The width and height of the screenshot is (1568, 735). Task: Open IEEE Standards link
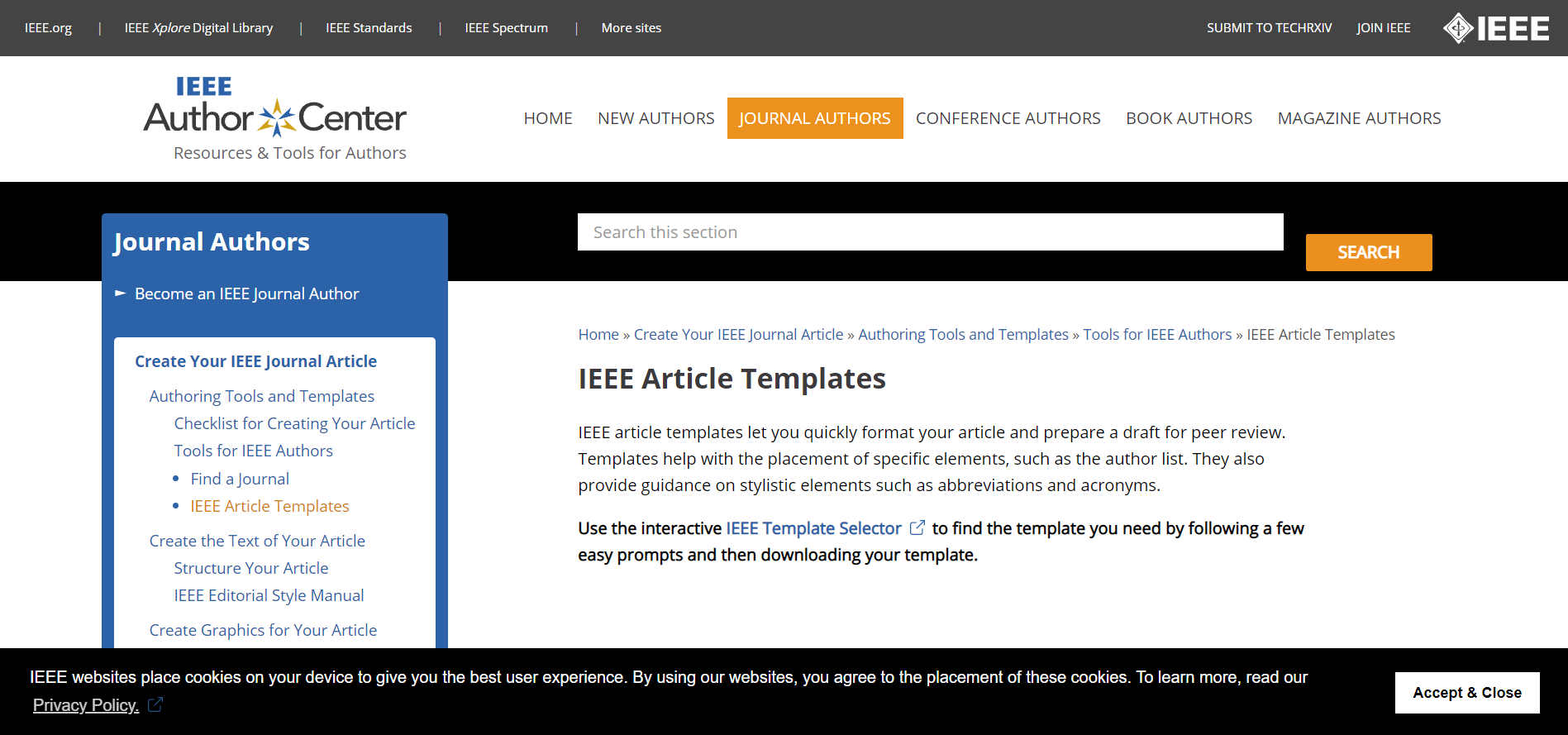[369, 28]
